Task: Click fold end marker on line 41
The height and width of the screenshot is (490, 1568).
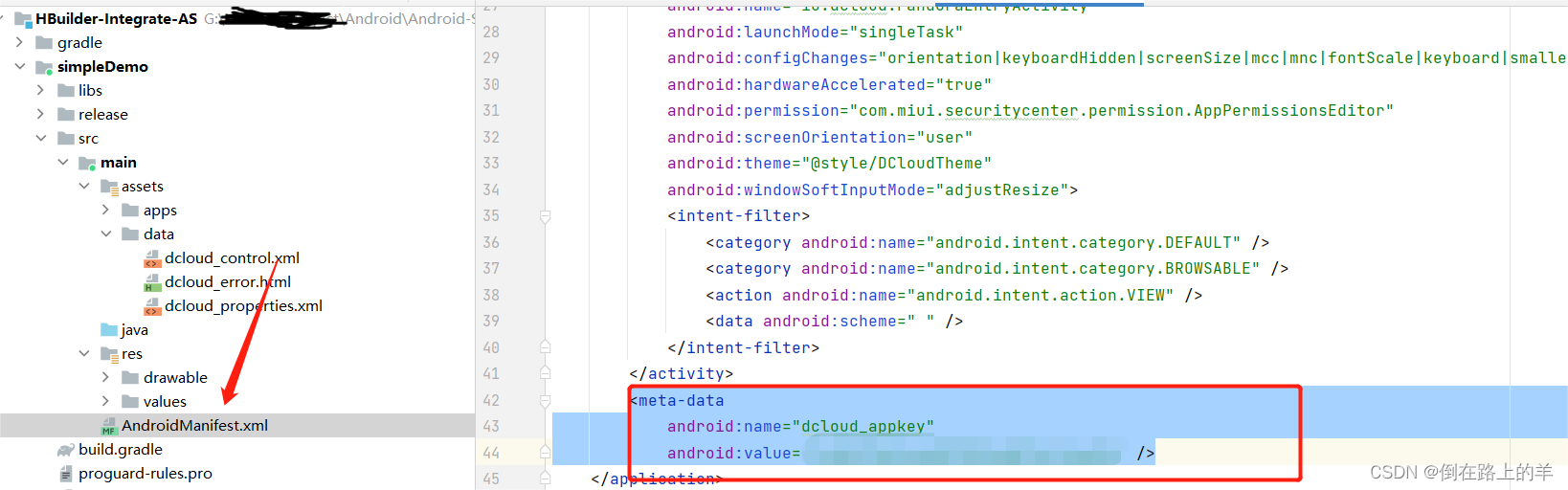Action: point(545,373)
